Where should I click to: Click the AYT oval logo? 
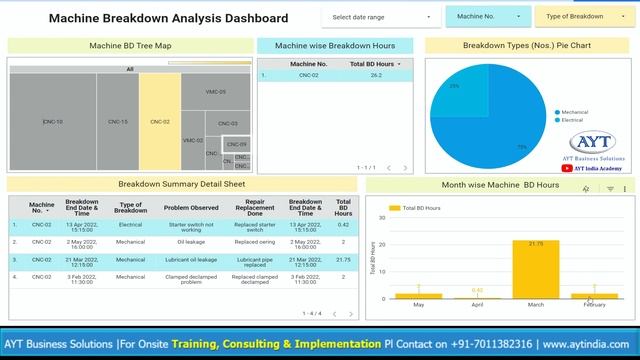click(593, 142)
